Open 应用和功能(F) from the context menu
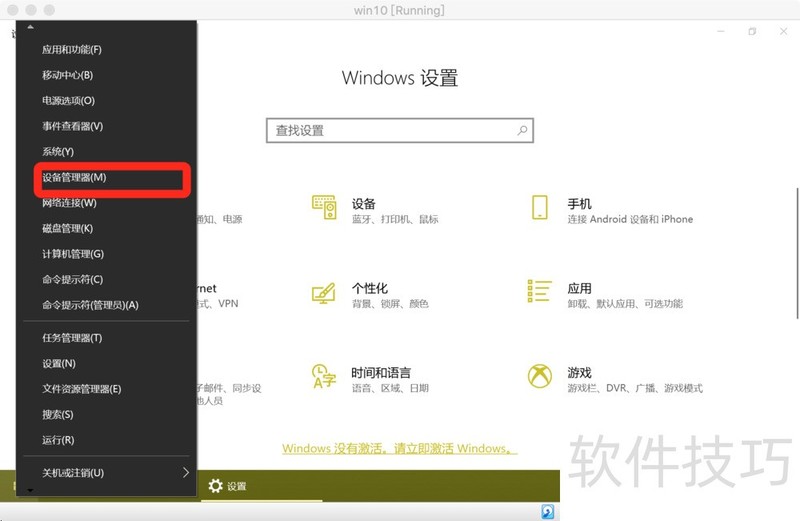 click(106, 49)
